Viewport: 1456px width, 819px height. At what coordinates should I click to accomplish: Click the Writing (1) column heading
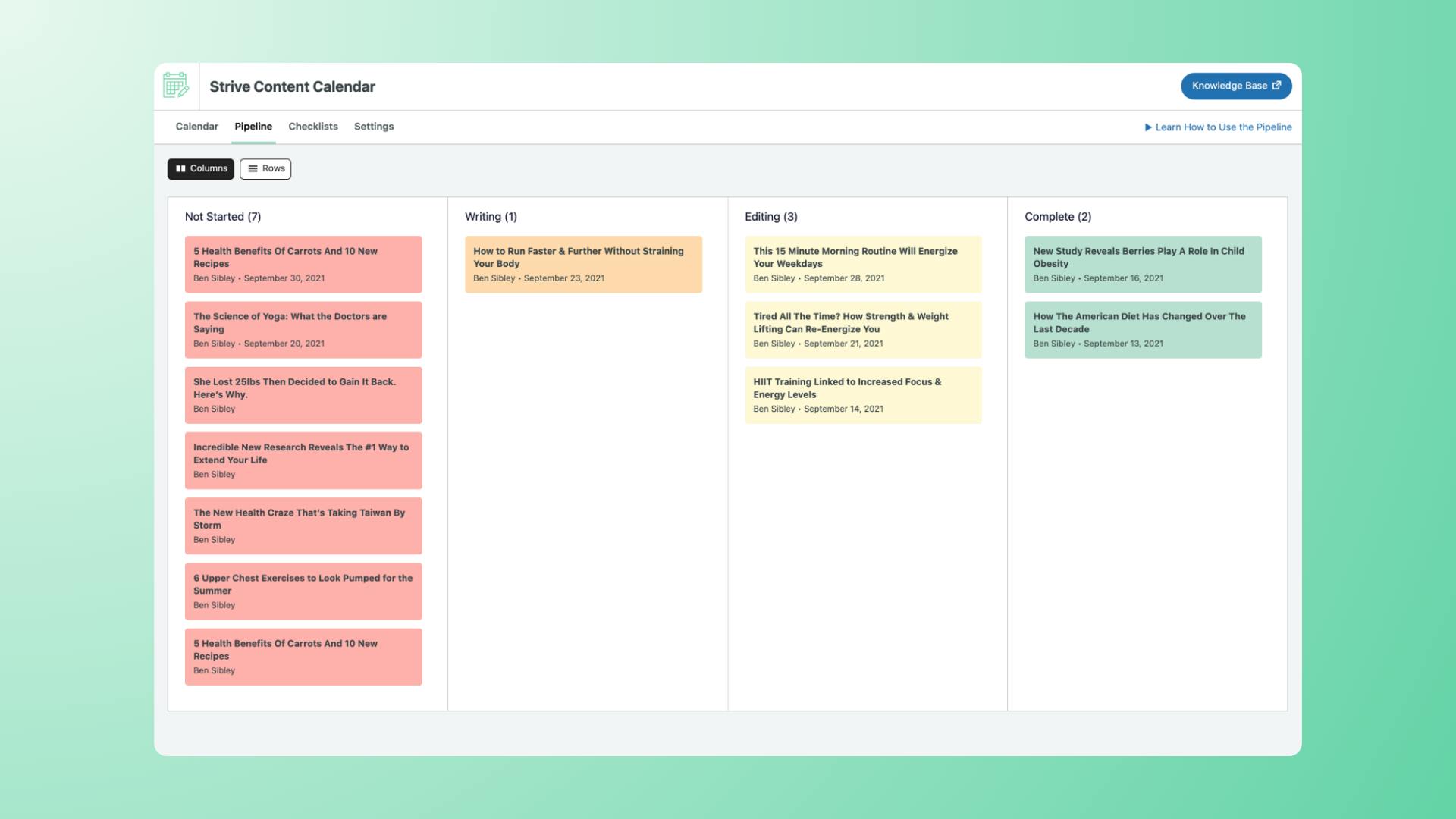(491, 217)
